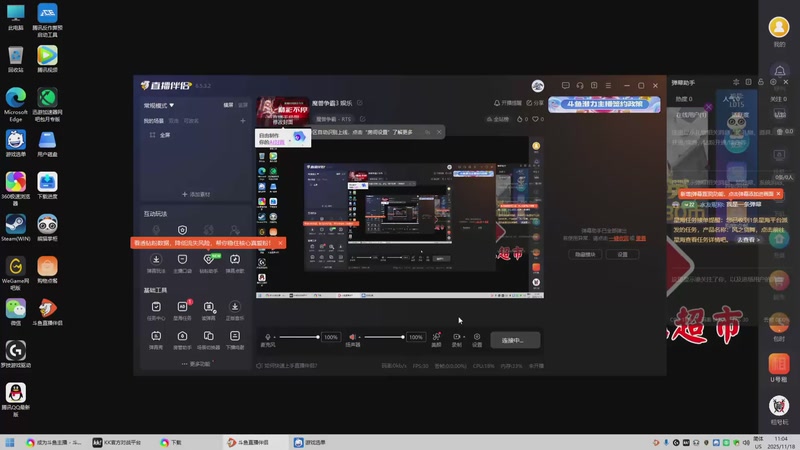Mute the speaker 扬声器 icon
800x450 pixels.
point(353,337)
